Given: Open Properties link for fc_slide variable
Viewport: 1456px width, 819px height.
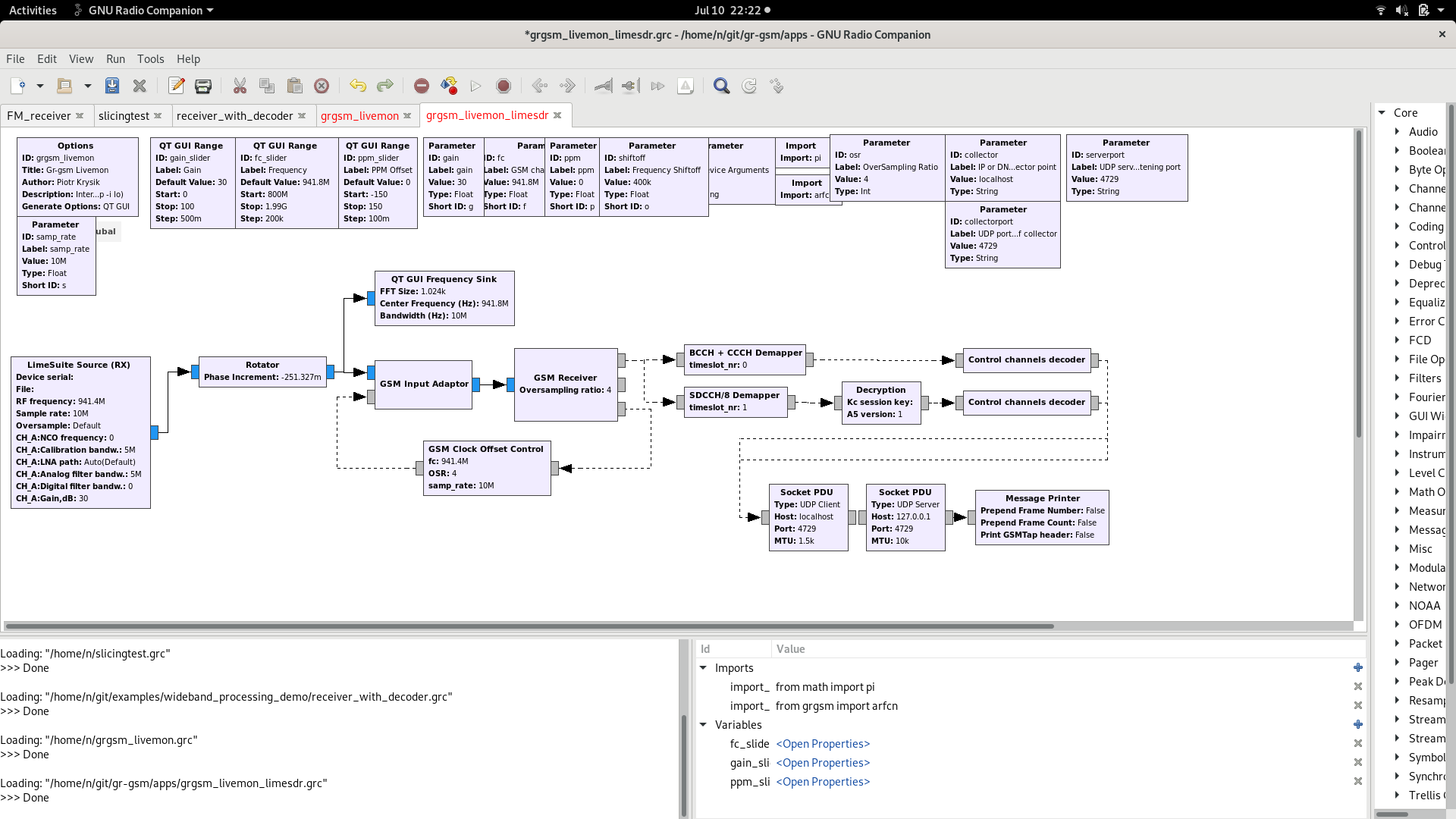Looking at the screenshot, I should tap(823, 744).
